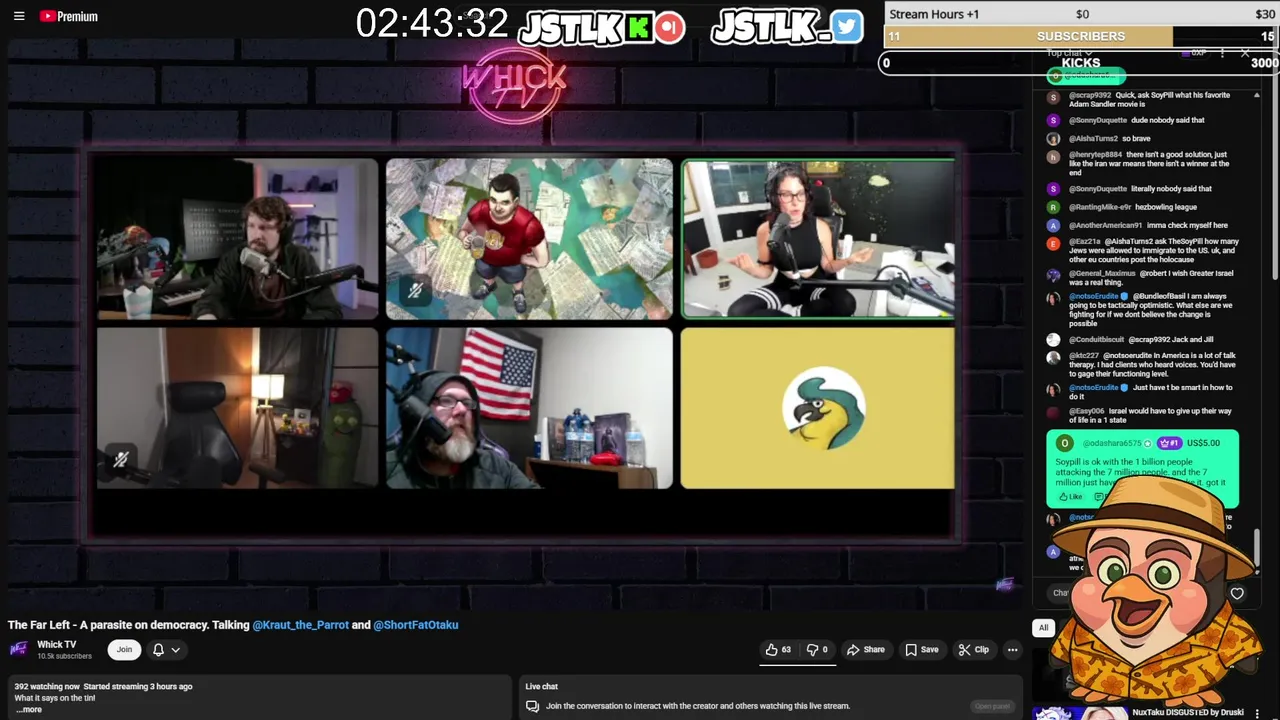Save the video to a playlist
1280x720 pixels.
coord(922,650)
